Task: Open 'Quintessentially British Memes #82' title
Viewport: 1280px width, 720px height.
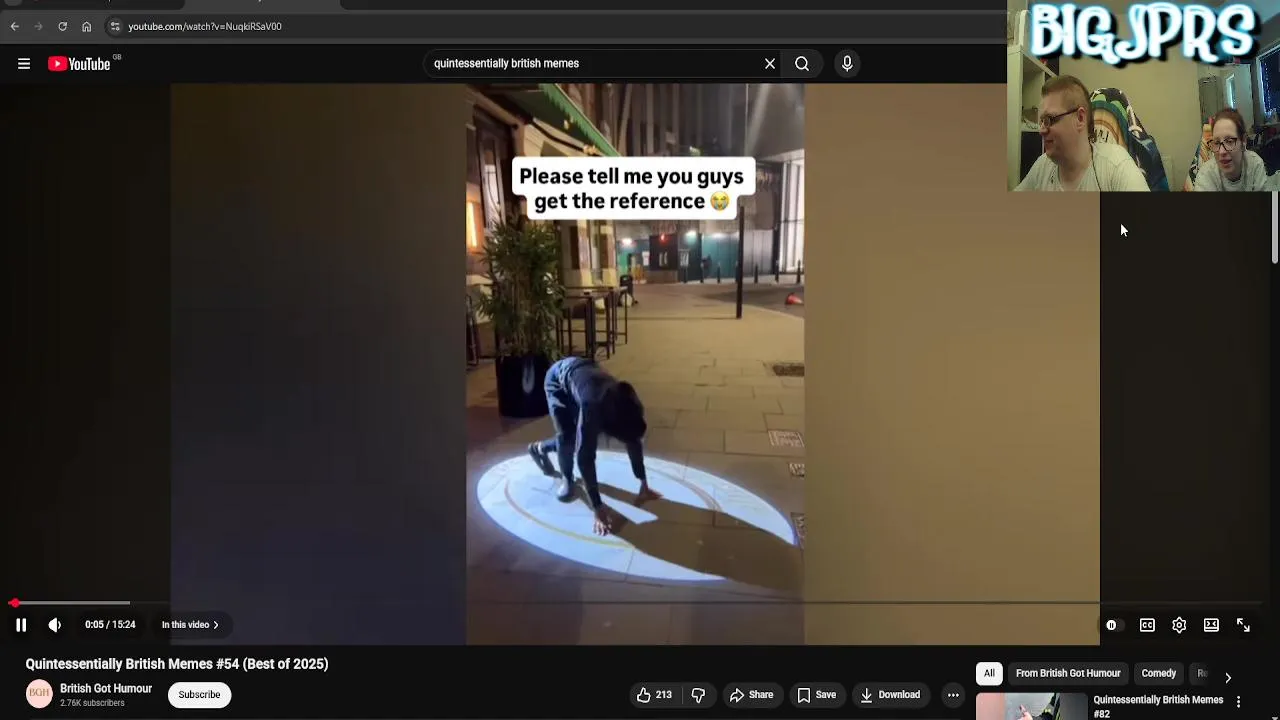Action: tap(1158, 706)
